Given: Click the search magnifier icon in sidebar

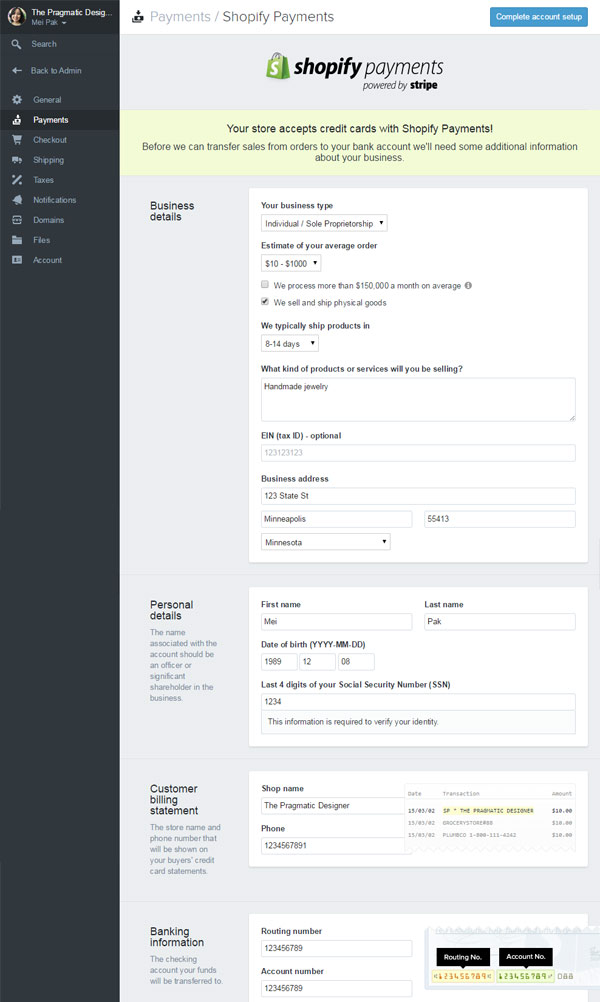Looking at the screenshot, I should coord(17,44).
